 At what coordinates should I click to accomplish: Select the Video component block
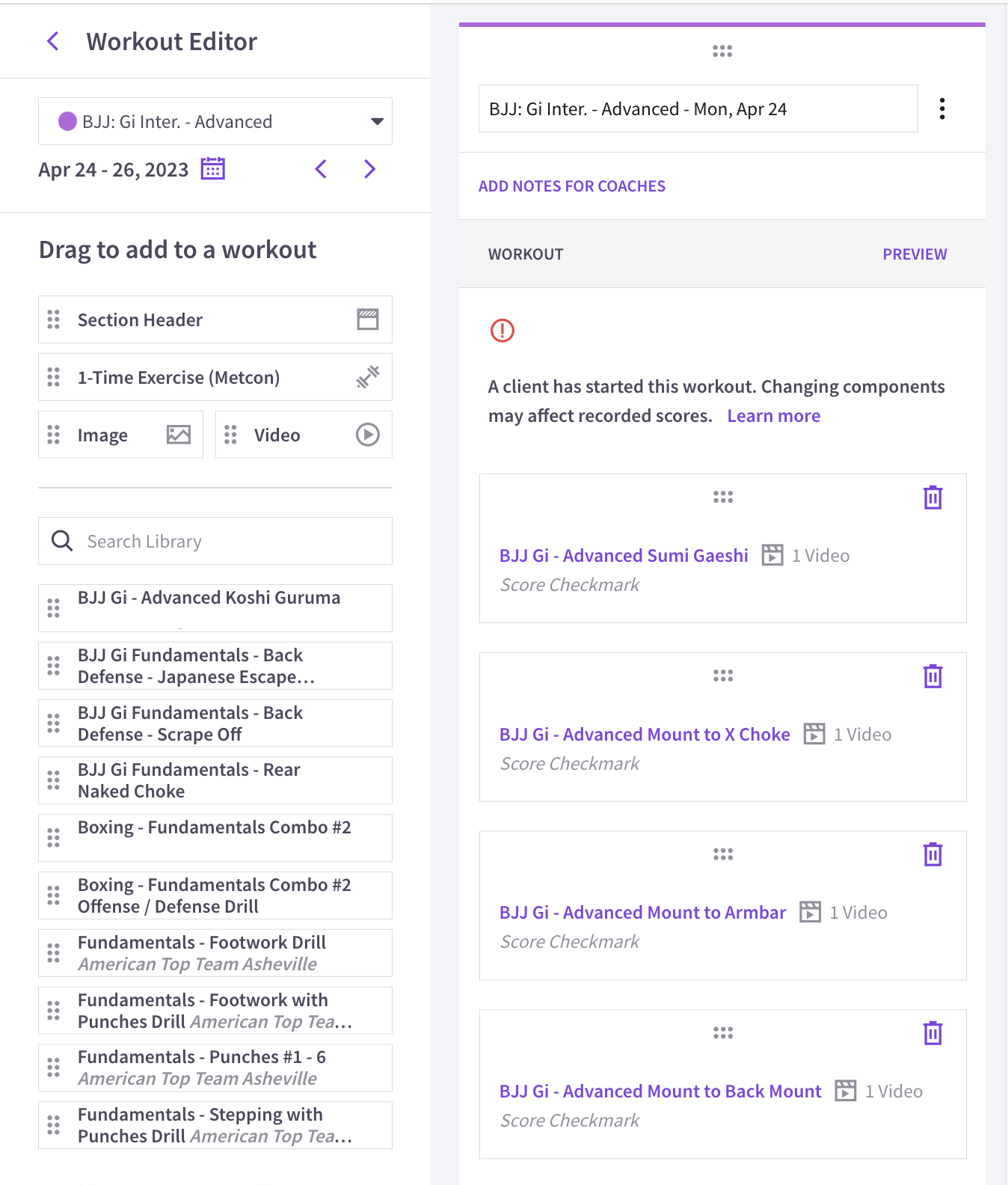(x=304, y=435)
